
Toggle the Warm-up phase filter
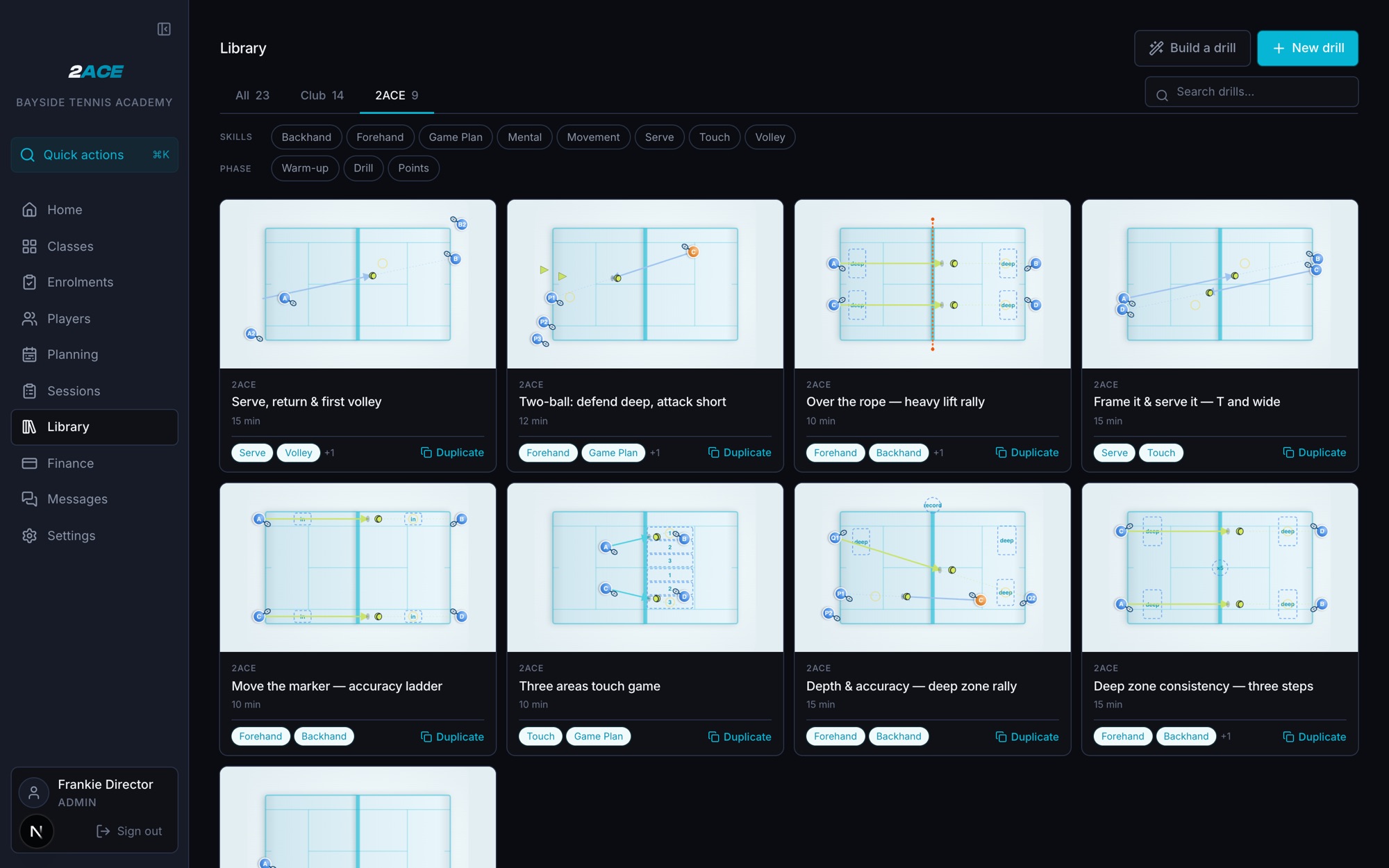click(x=305, y=168)
